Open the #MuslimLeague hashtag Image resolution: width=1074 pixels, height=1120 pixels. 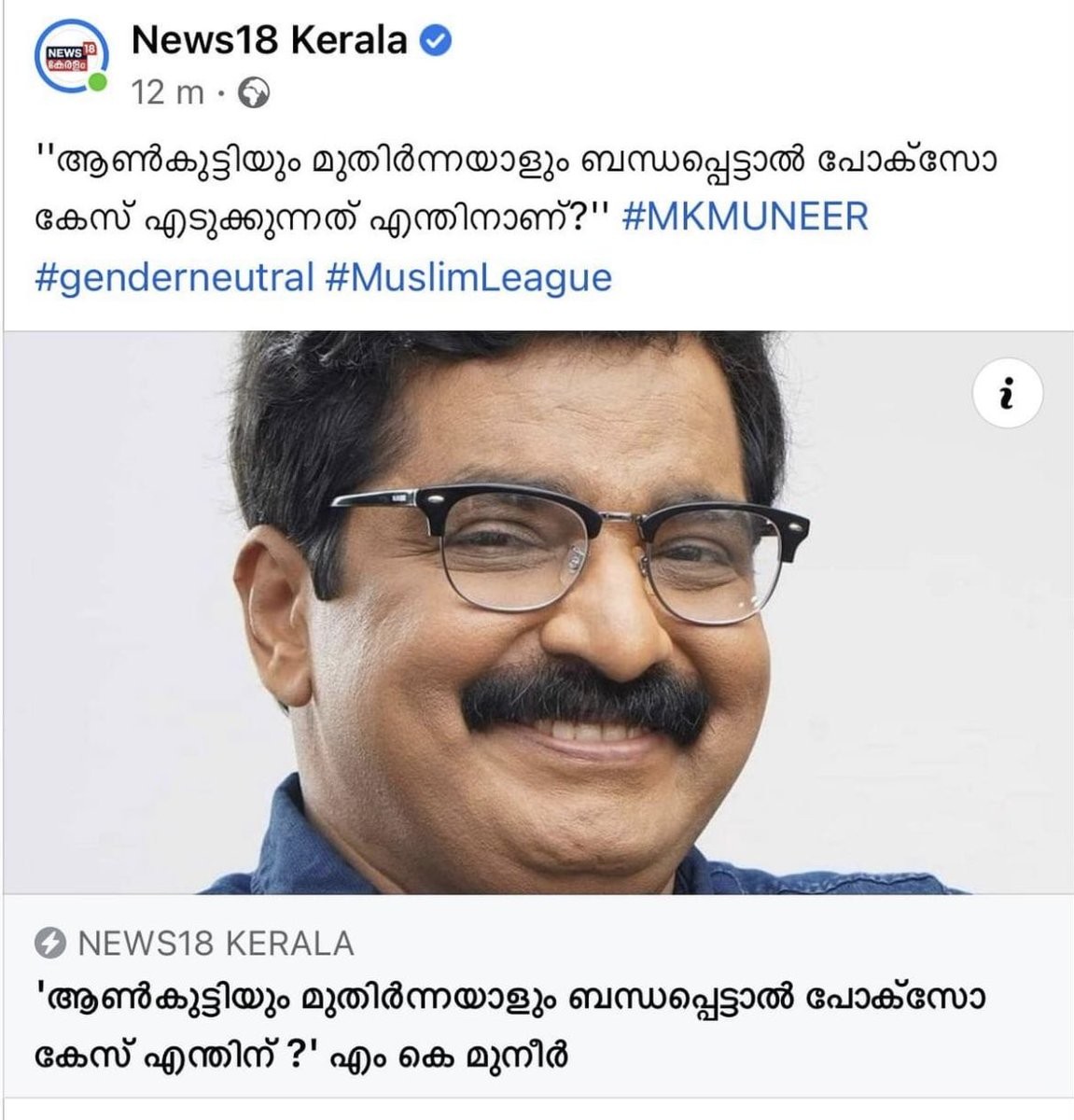(469, 278)
